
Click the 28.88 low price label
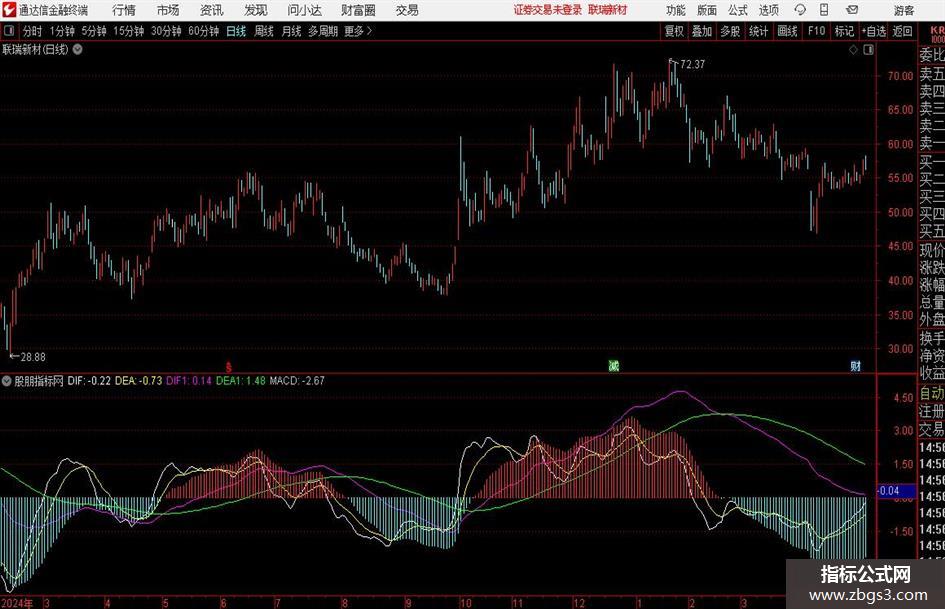pos(33,357)
